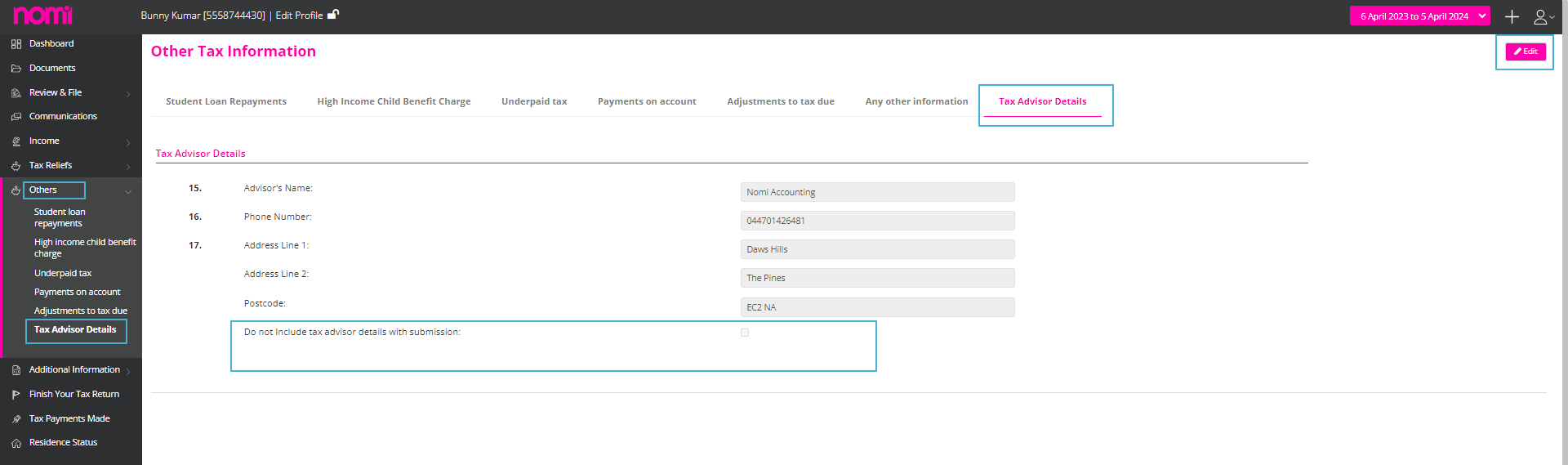This screenshot has width=1568, height=465.
Task: Select the Tax Advisor Details tab
Action: [1043, 101]
